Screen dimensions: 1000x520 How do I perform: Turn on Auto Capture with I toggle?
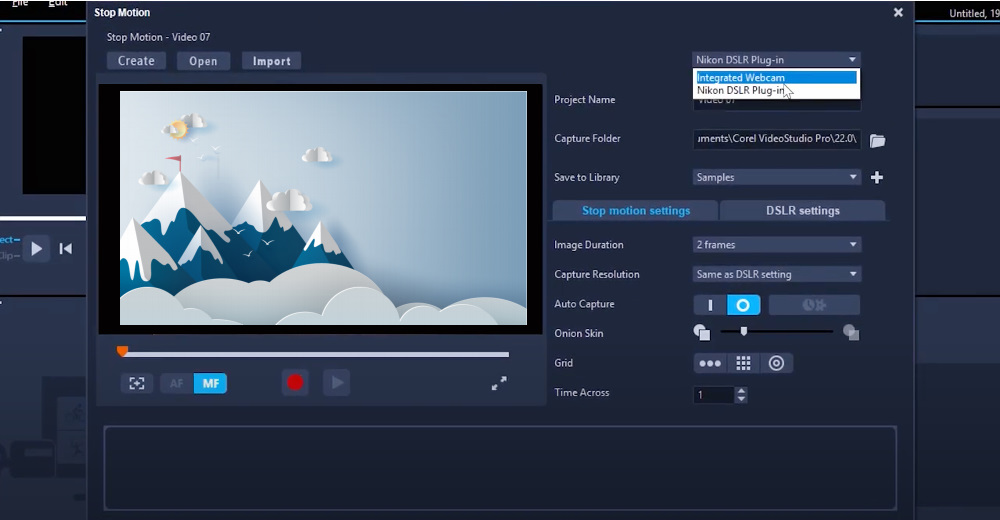pos(710,305)
